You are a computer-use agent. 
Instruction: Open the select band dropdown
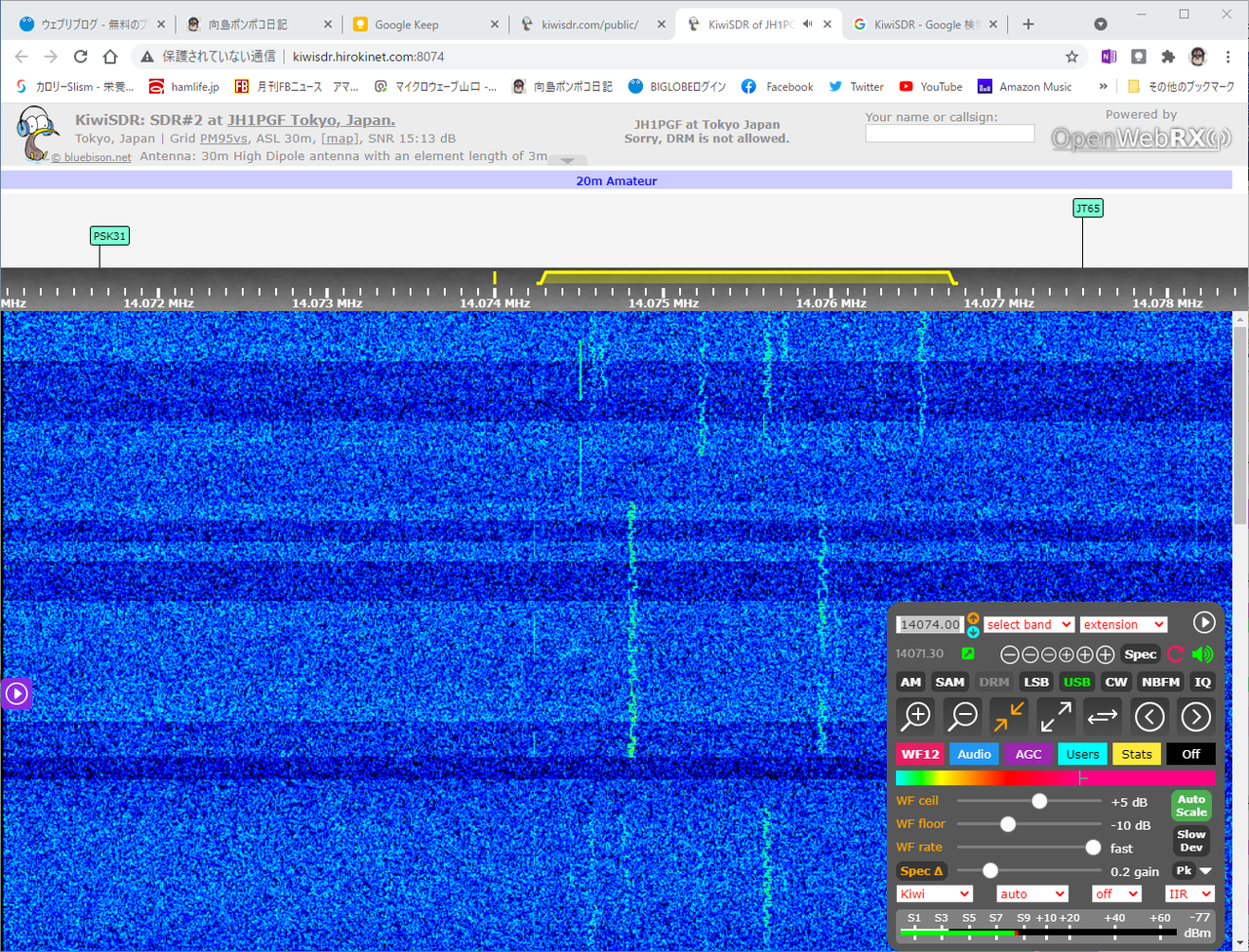coord(1028,624)
